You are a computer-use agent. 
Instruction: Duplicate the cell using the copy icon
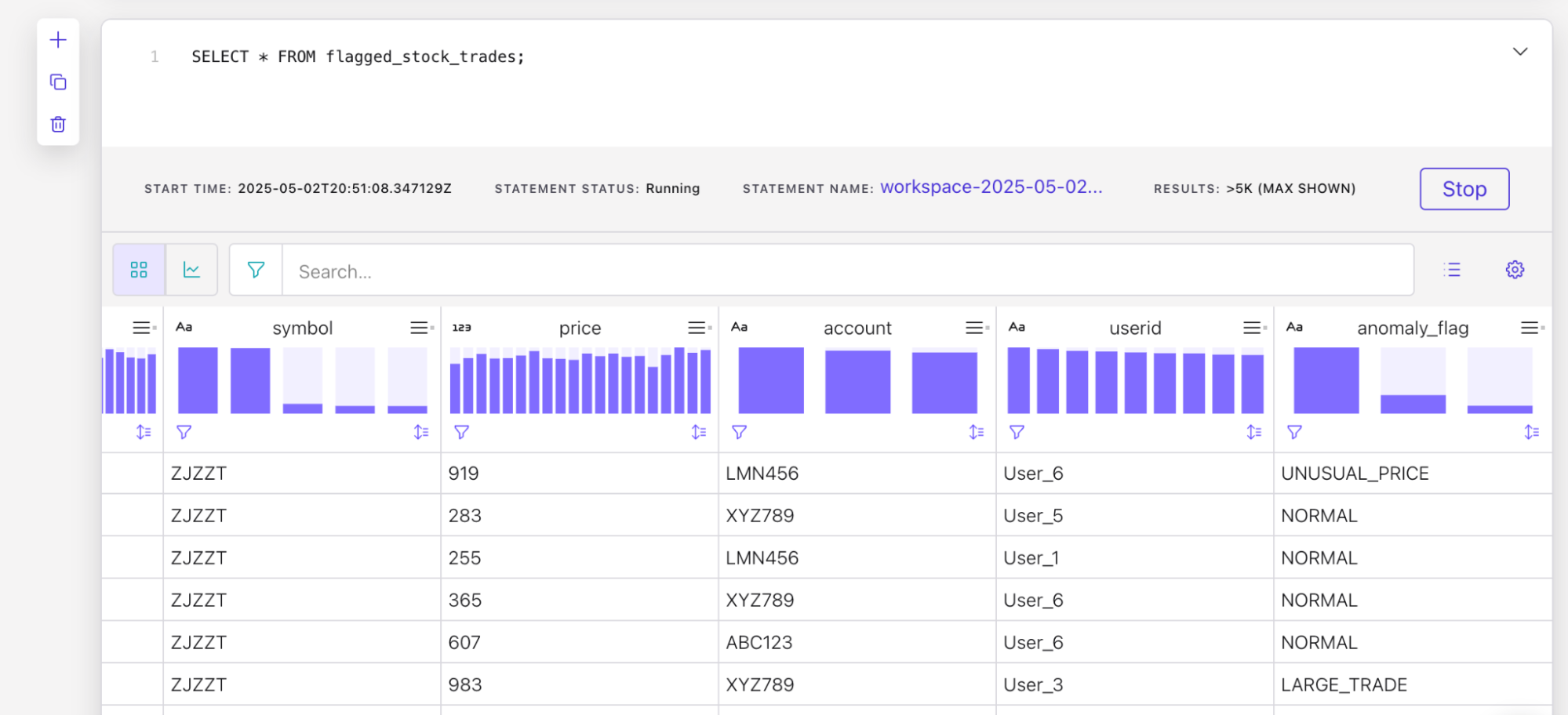[x=58, y=82]
